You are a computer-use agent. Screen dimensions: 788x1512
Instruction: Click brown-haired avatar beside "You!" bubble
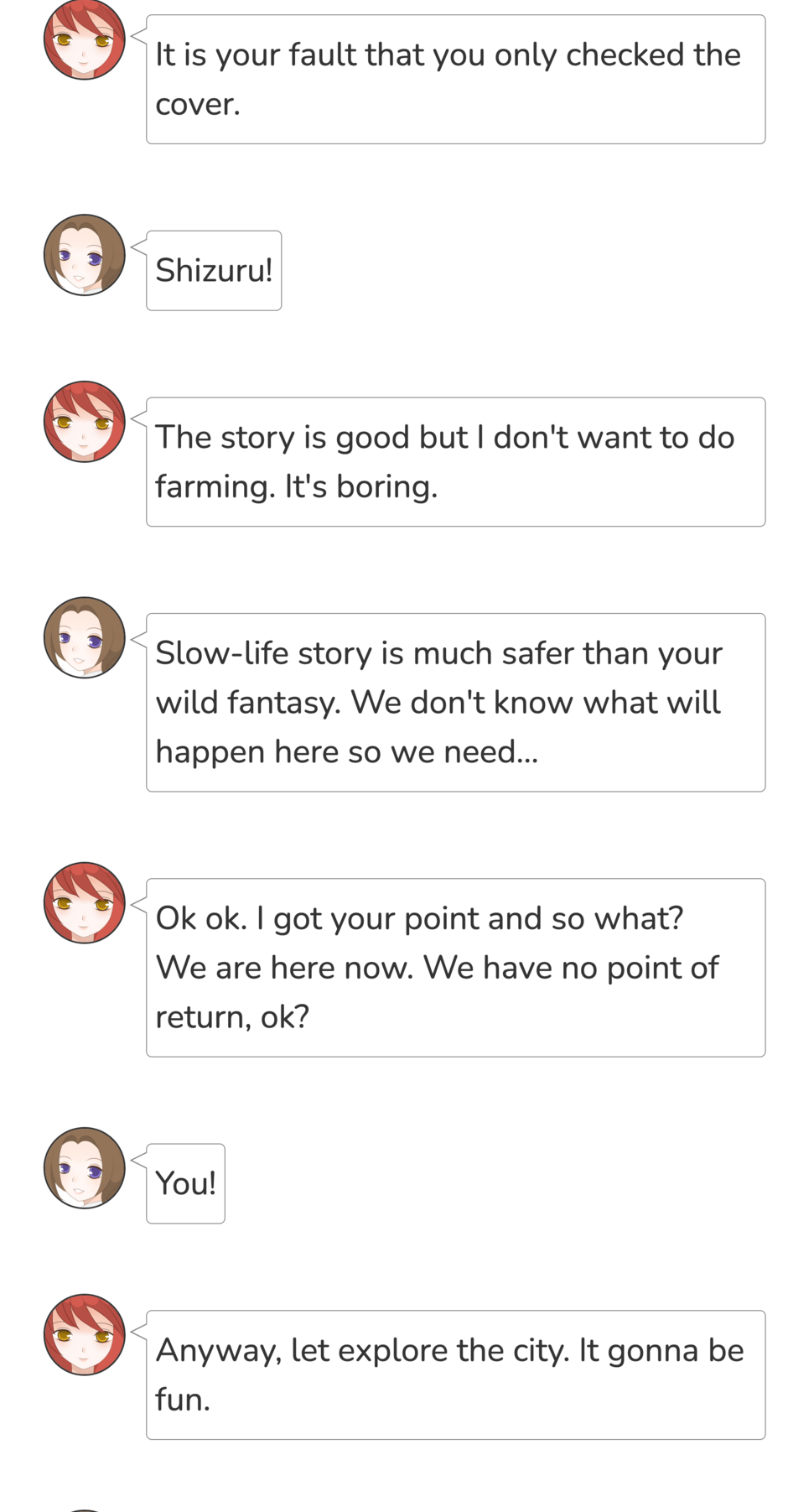click(84, 1167)
